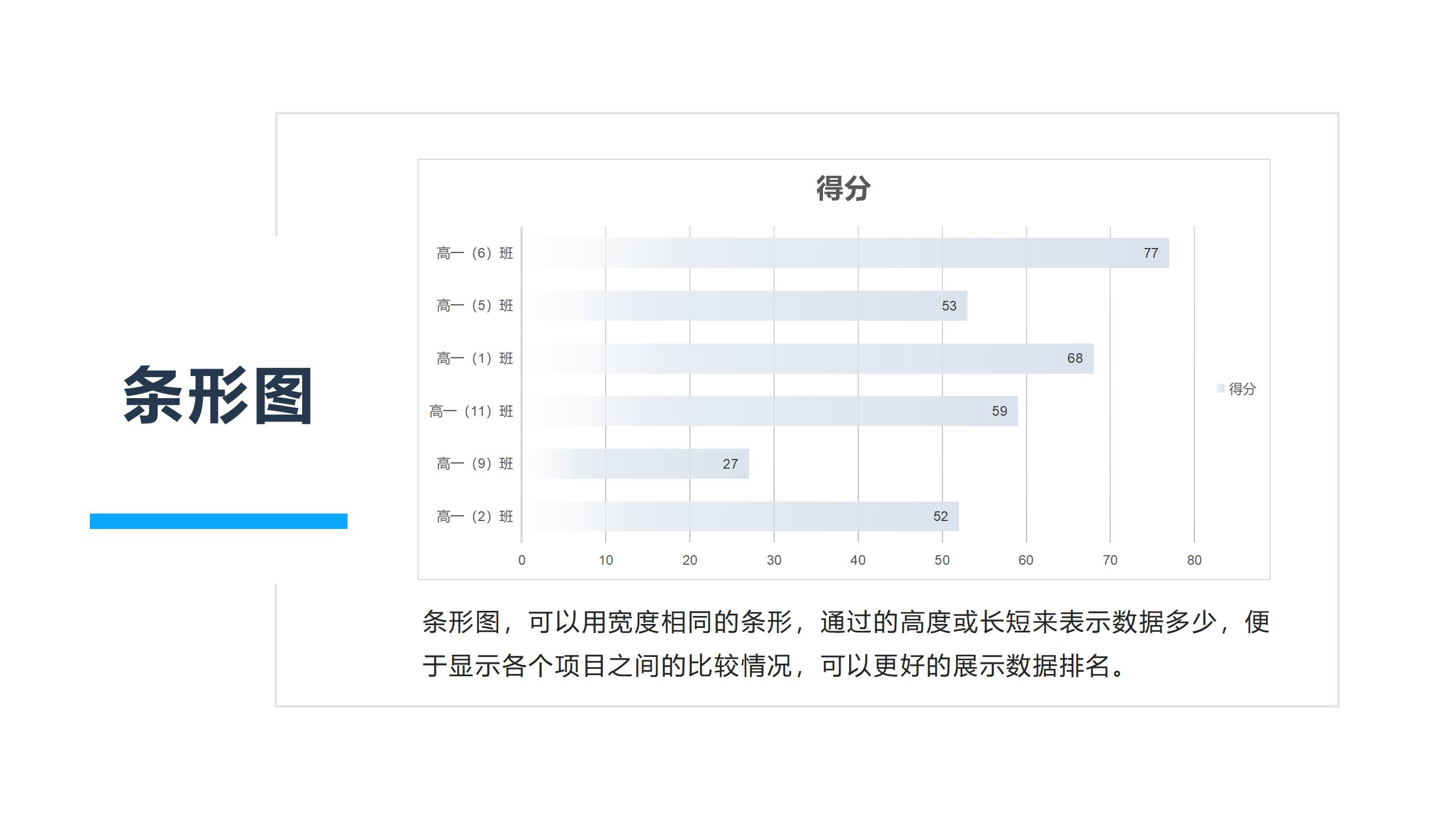The image size is (1456, 819).
Task: Click the data label 53
Action: (x=949, y=306)
